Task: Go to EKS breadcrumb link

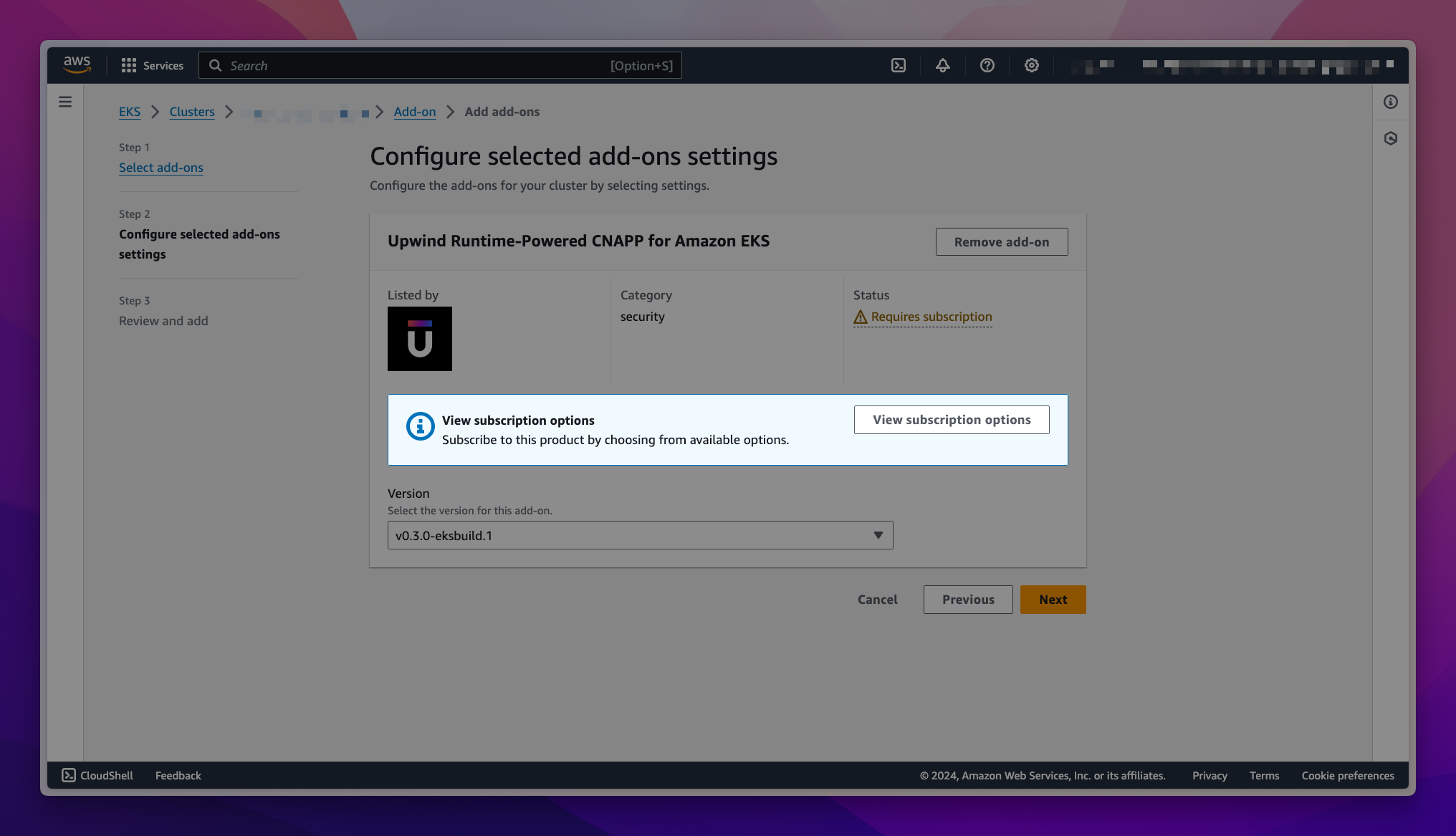Action: click(x=130, y=112)
